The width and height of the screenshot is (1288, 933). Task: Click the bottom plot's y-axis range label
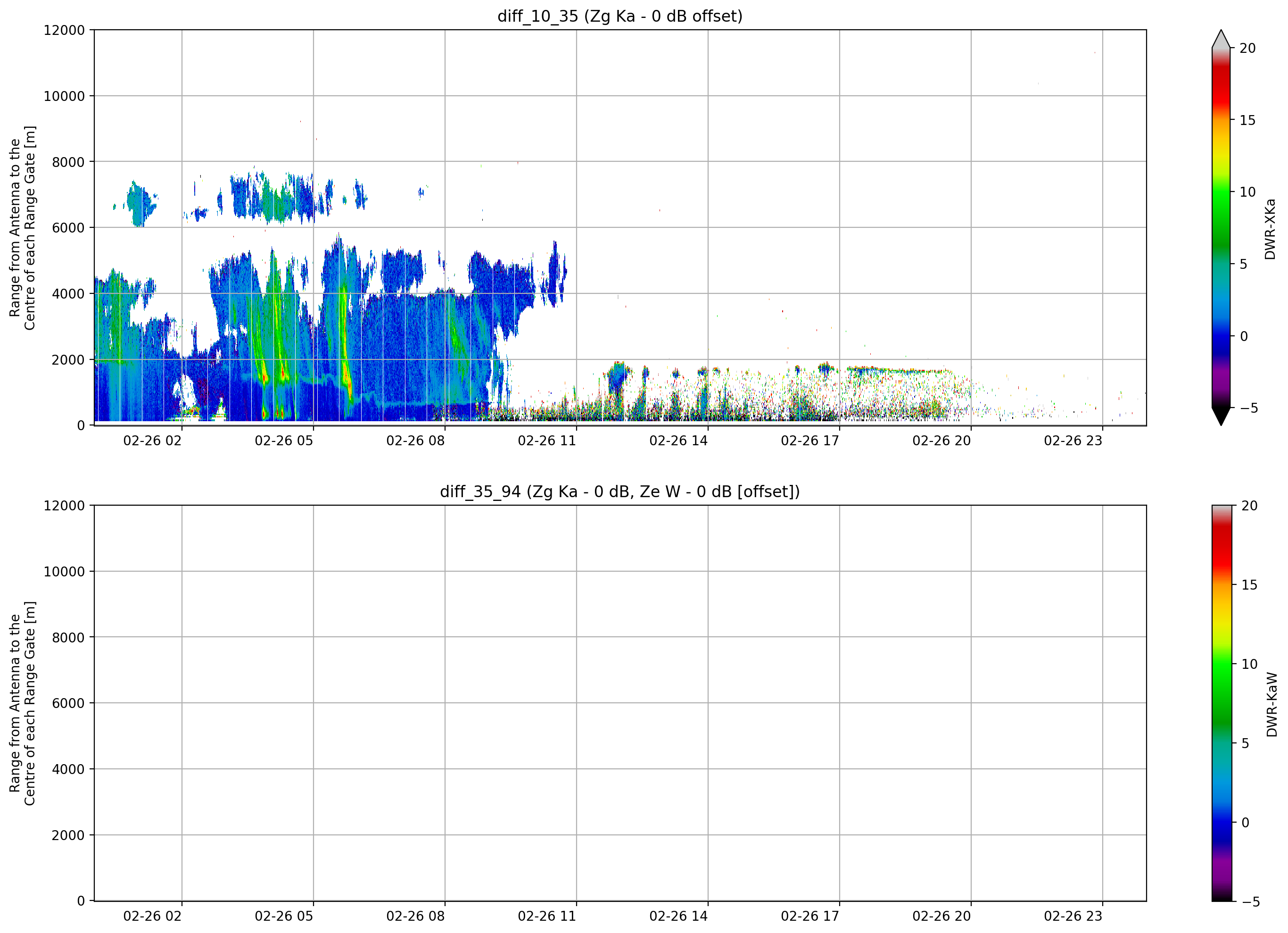22,703
